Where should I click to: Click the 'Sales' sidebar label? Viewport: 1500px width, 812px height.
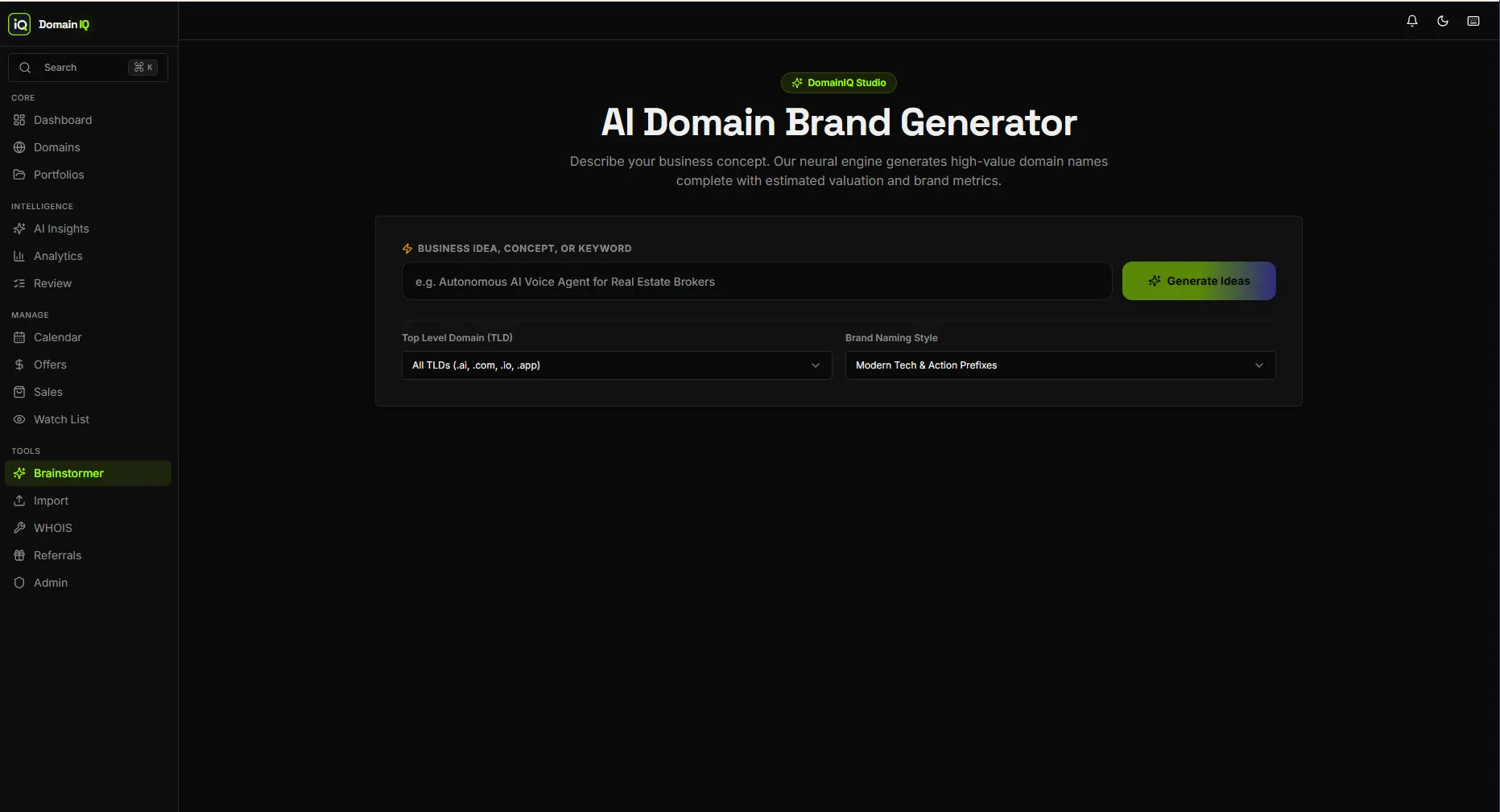pos(48,392)
